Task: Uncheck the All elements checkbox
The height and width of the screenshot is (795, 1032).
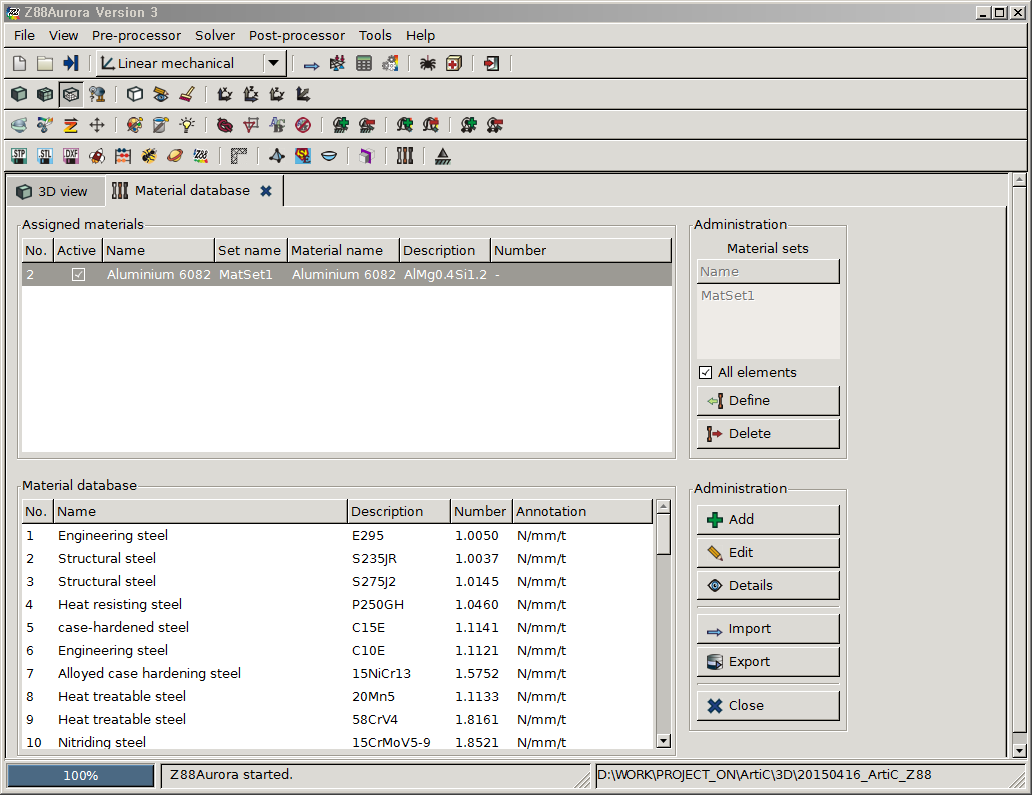Action: [x=705, y=372]
